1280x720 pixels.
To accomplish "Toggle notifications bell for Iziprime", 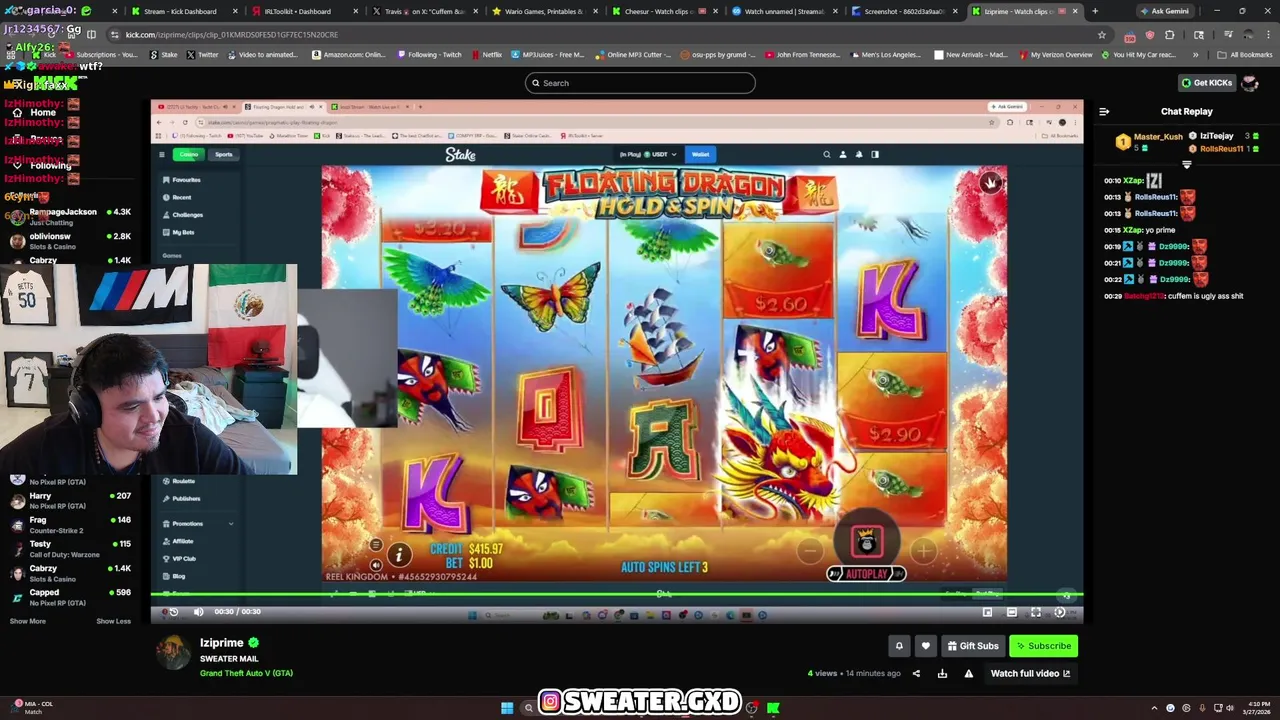I will point(899,646).
